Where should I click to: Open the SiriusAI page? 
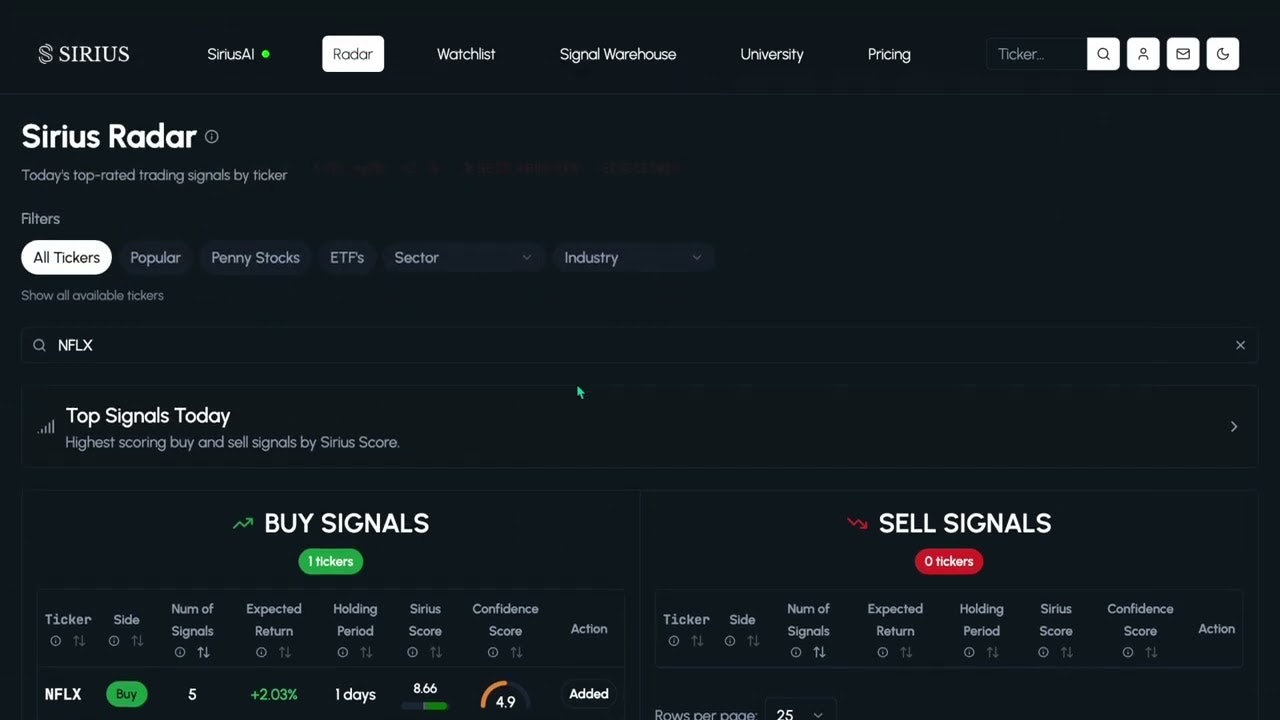[x=238, y=54]
